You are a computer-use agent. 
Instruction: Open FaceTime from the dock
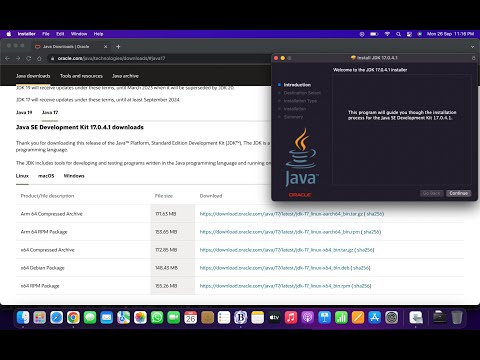[174, 318]
